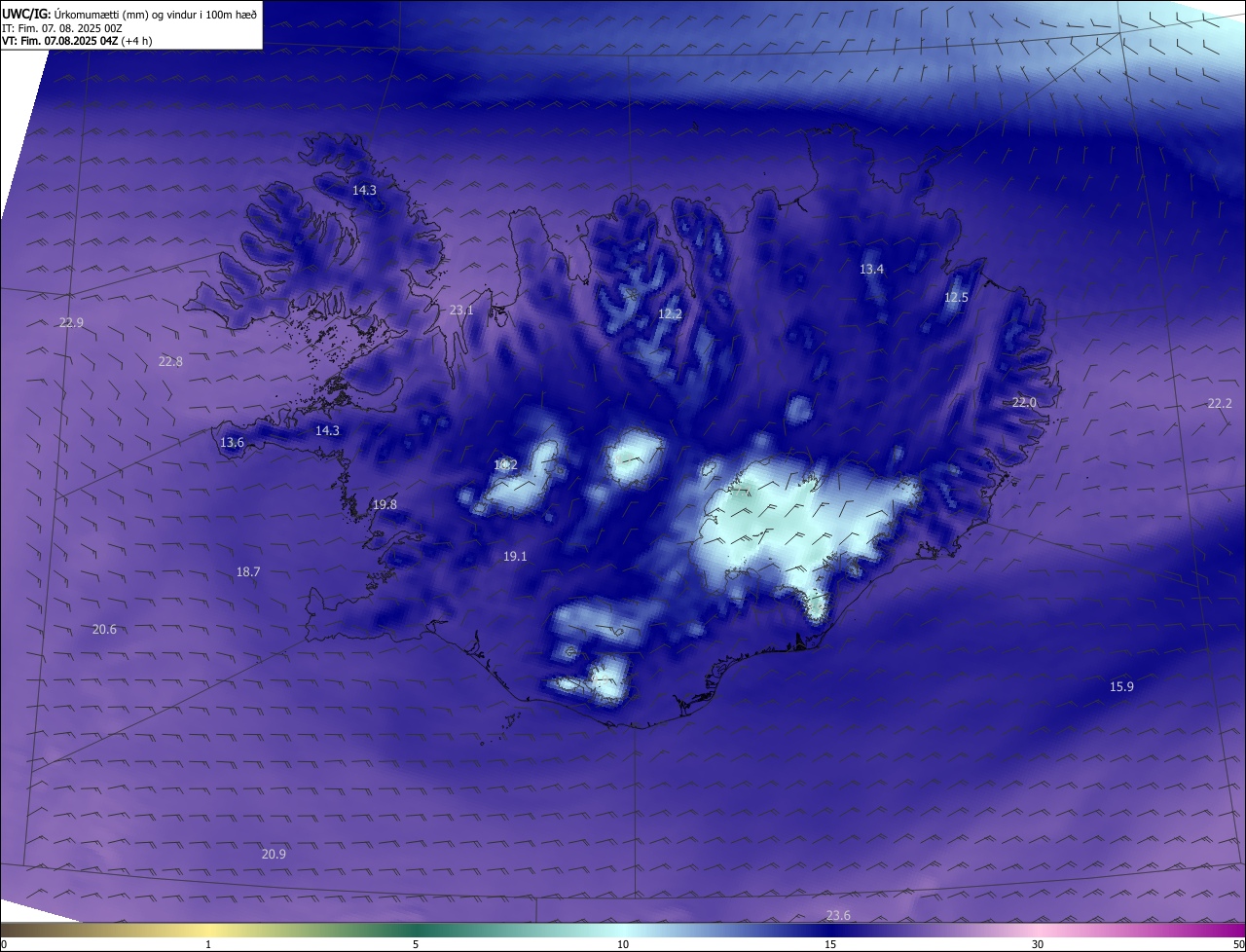This screenshot has width=1246, height=952.
Task: Click the 23.1 value on the map
Action: pos(461,311)
